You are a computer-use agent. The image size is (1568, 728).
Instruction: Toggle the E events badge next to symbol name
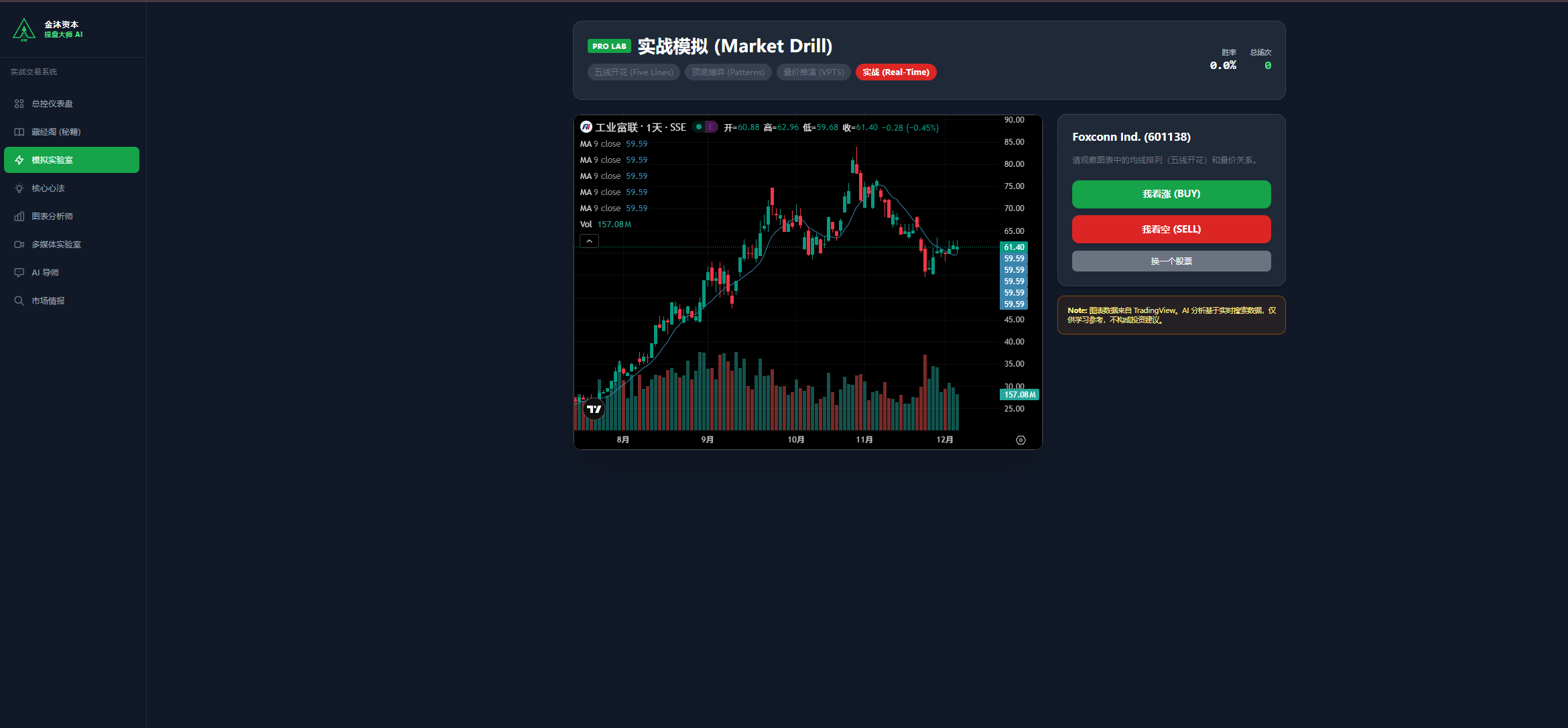(710, 126)
